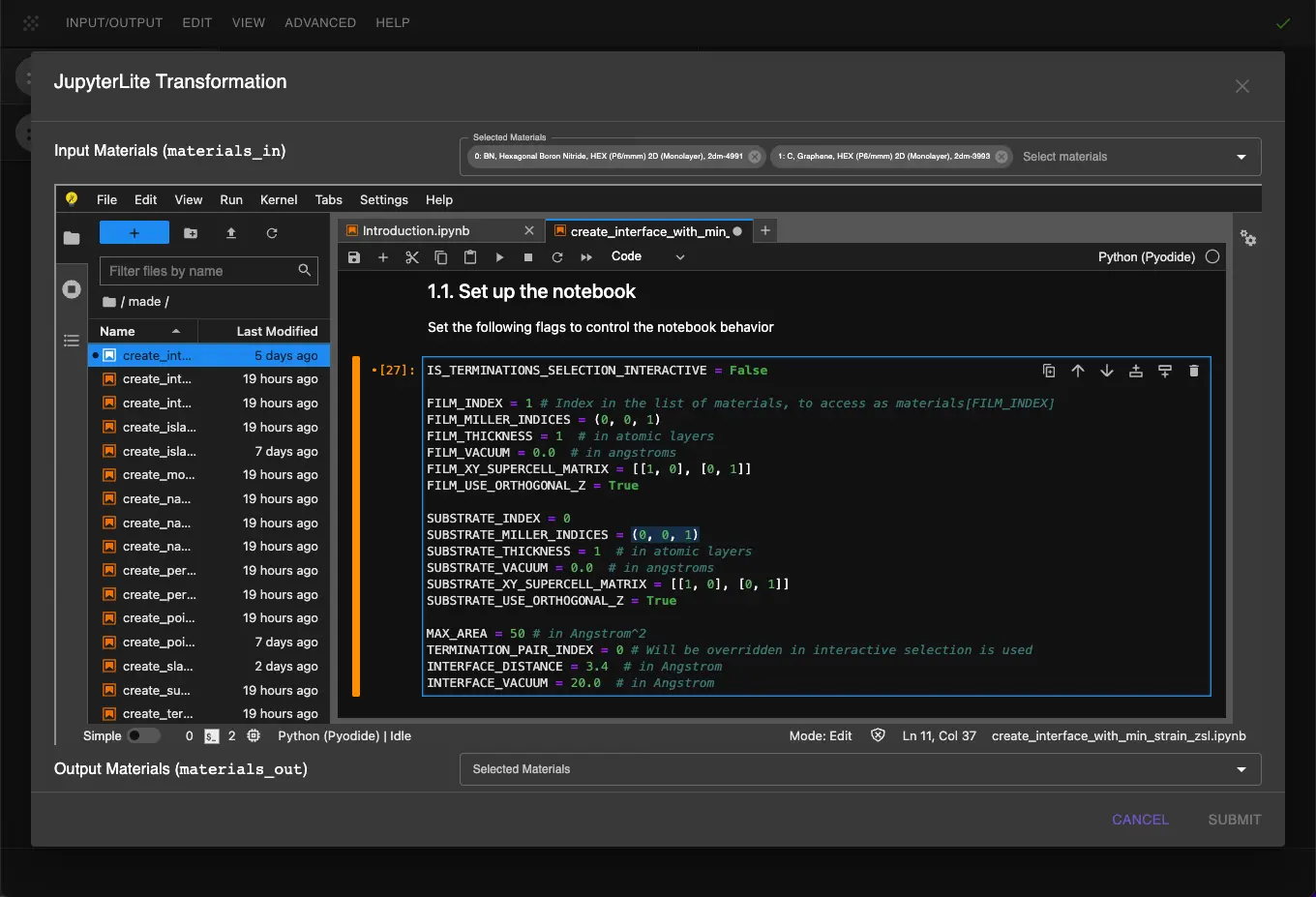This screenshot has height=897, width=1316.
Task: Remove the Graphene material chip
Action: [x=1002, y=157]
